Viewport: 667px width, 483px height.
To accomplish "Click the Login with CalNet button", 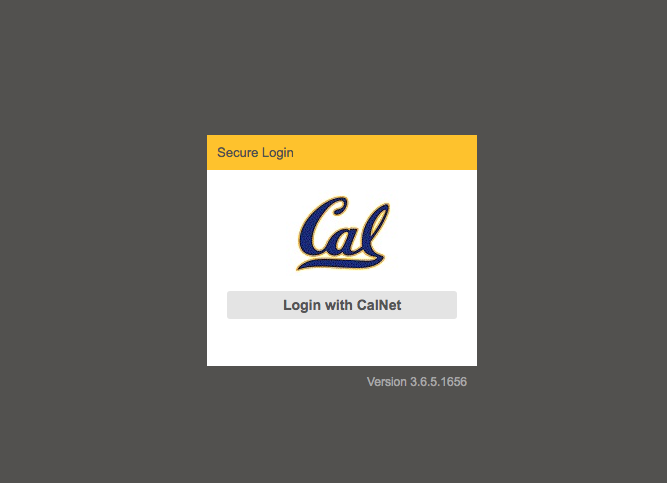I will (x=342, y=305).
